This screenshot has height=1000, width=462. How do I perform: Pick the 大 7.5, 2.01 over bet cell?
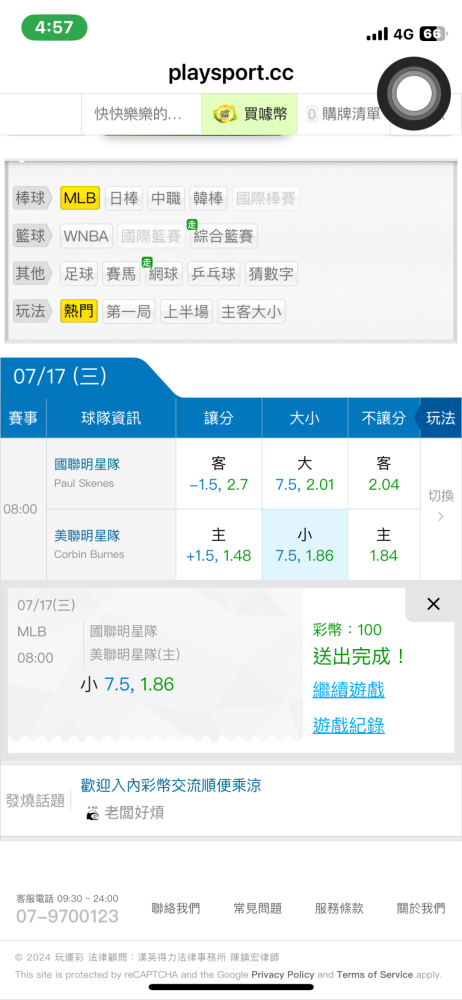click(x=304, y=473)
